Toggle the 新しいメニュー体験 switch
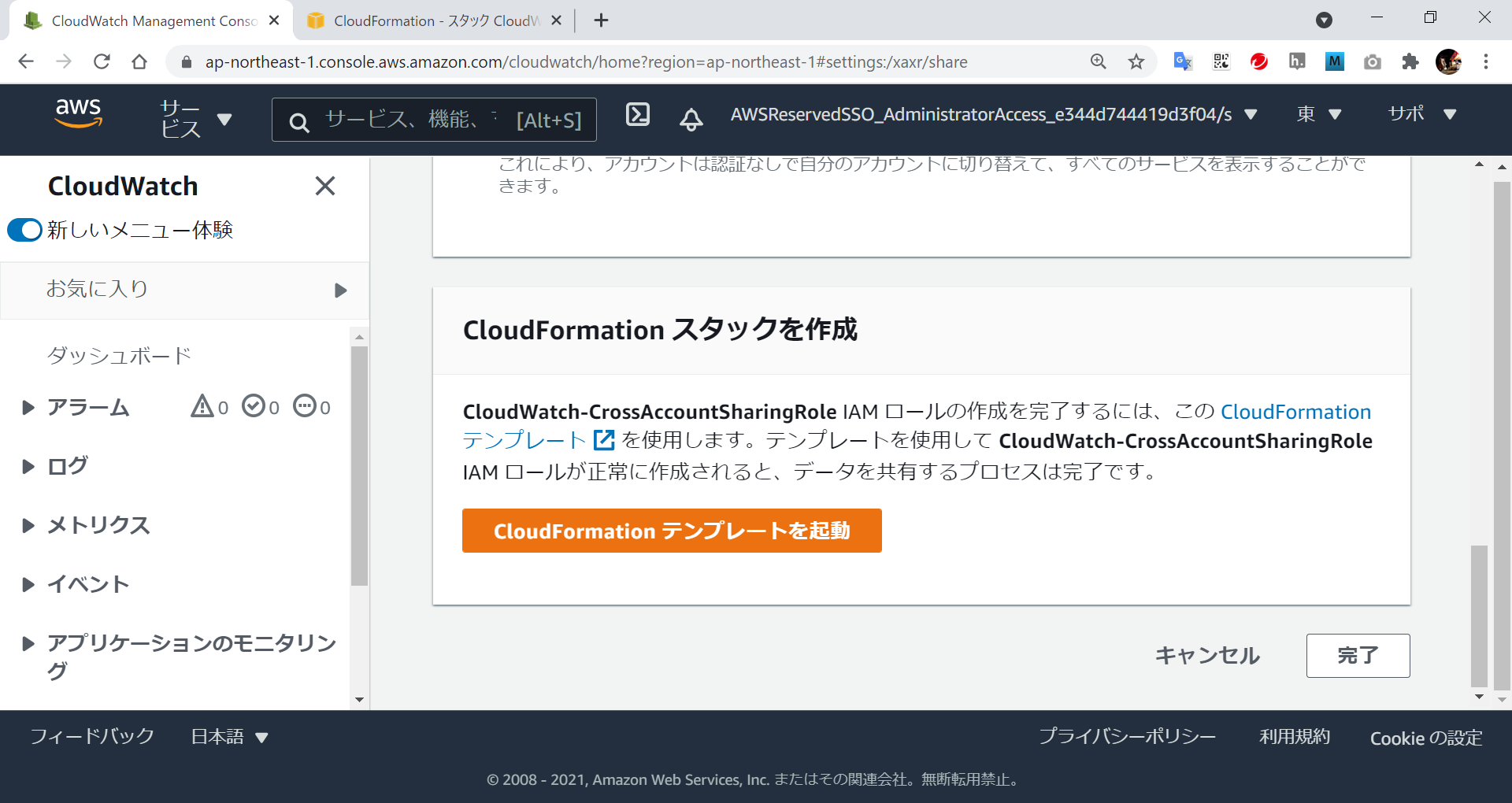1512x803 pixels. pos(24,230)
